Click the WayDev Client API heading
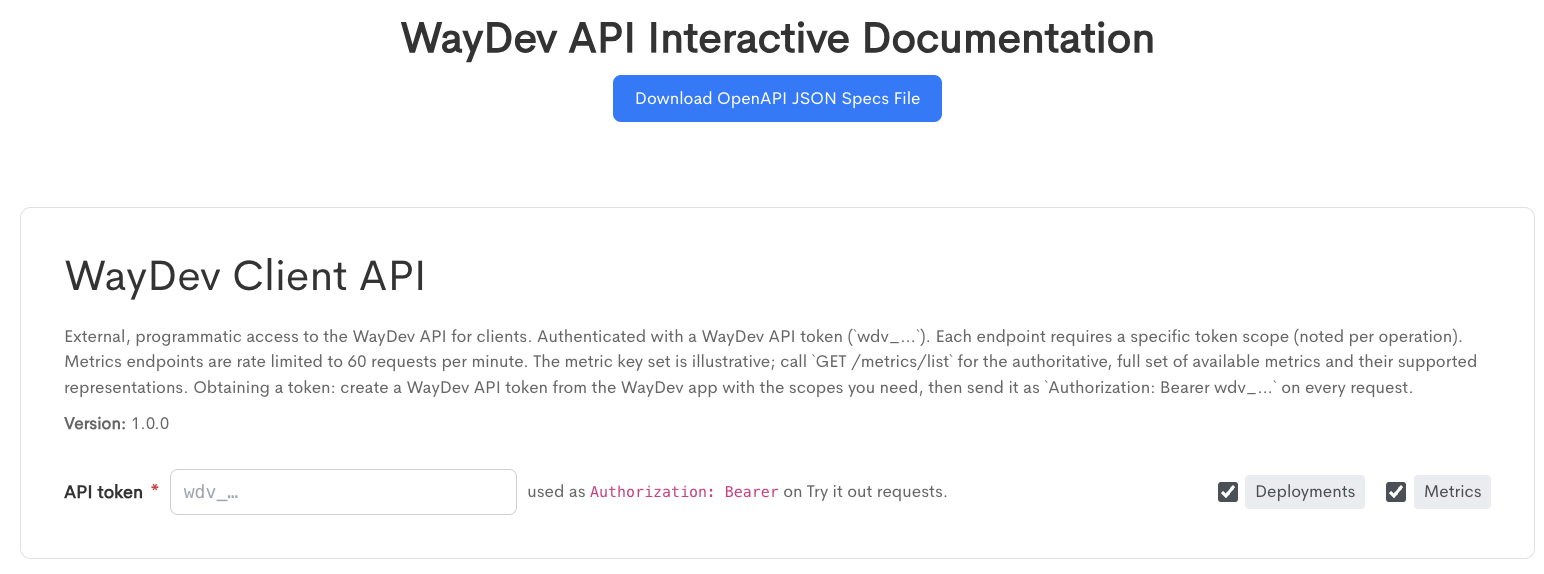The width and height of the screenshot is (1544, 574). point(245,277)
